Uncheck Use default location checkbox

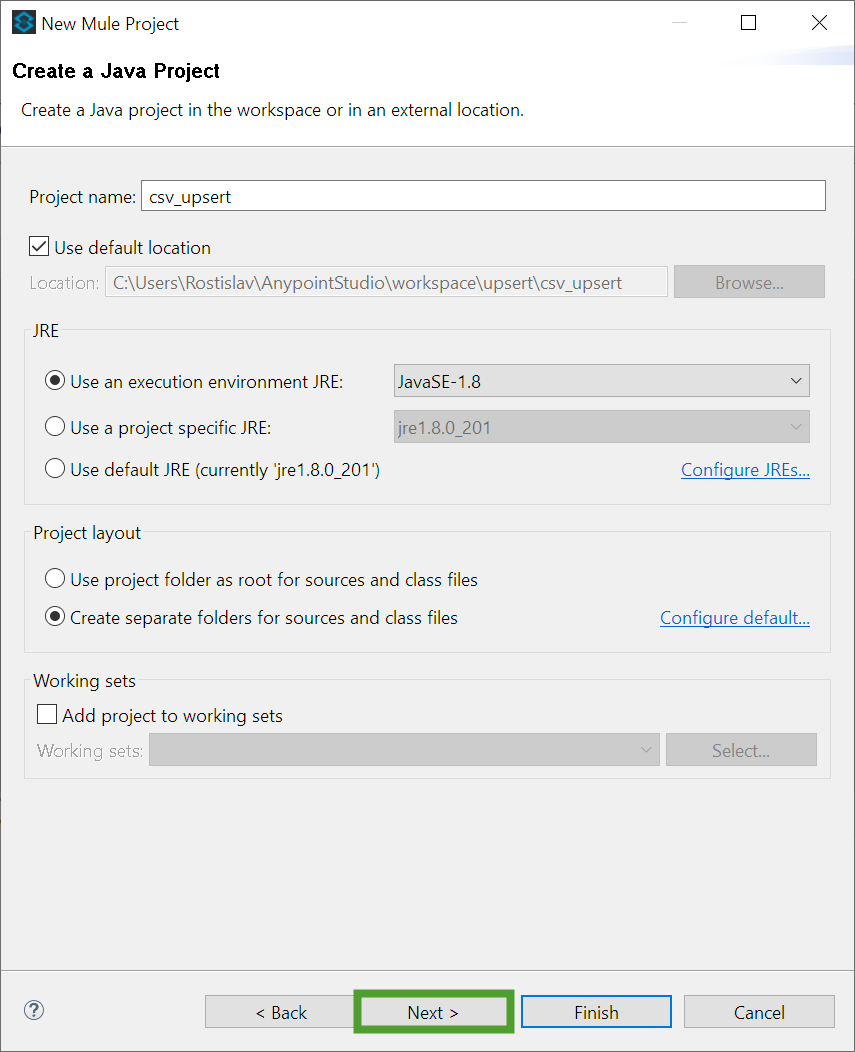(x=39, y=247)
